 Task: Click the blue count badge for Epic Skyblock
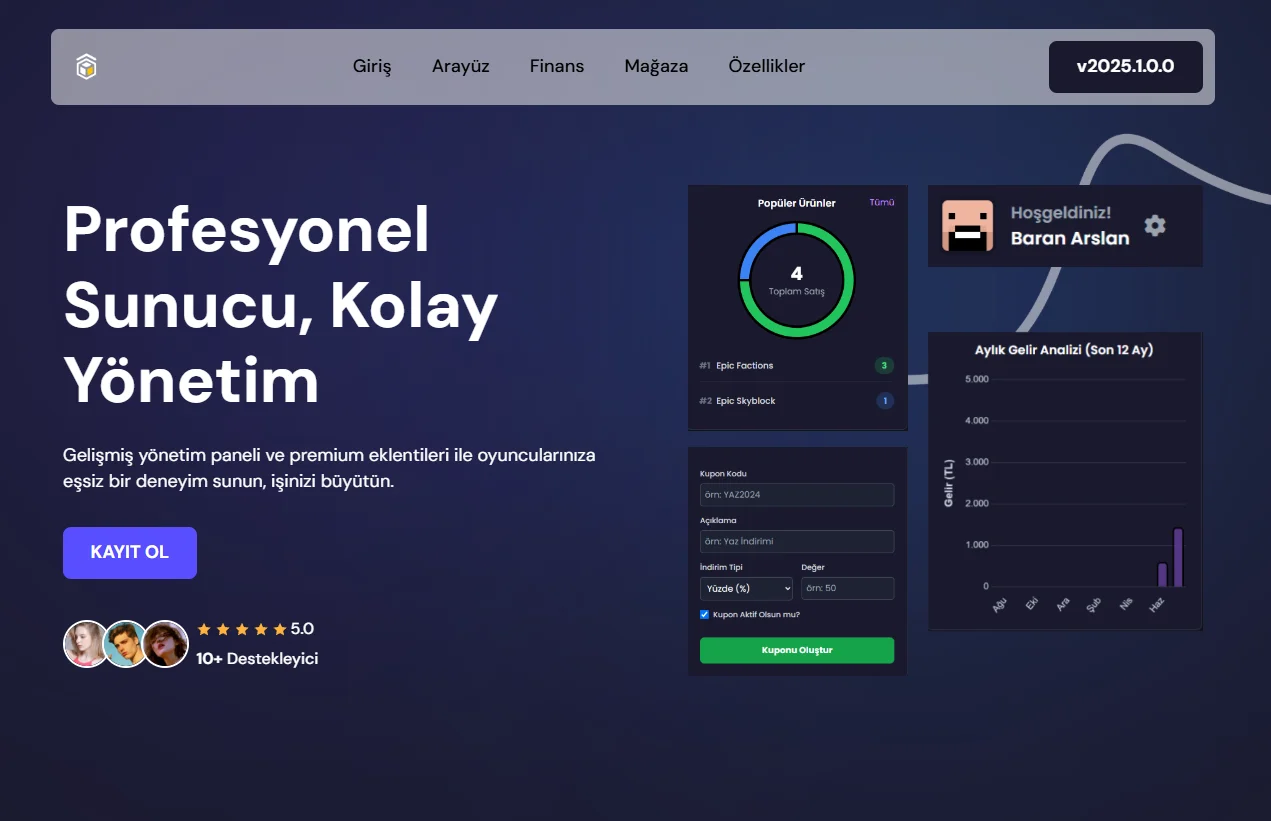point(884,401)
